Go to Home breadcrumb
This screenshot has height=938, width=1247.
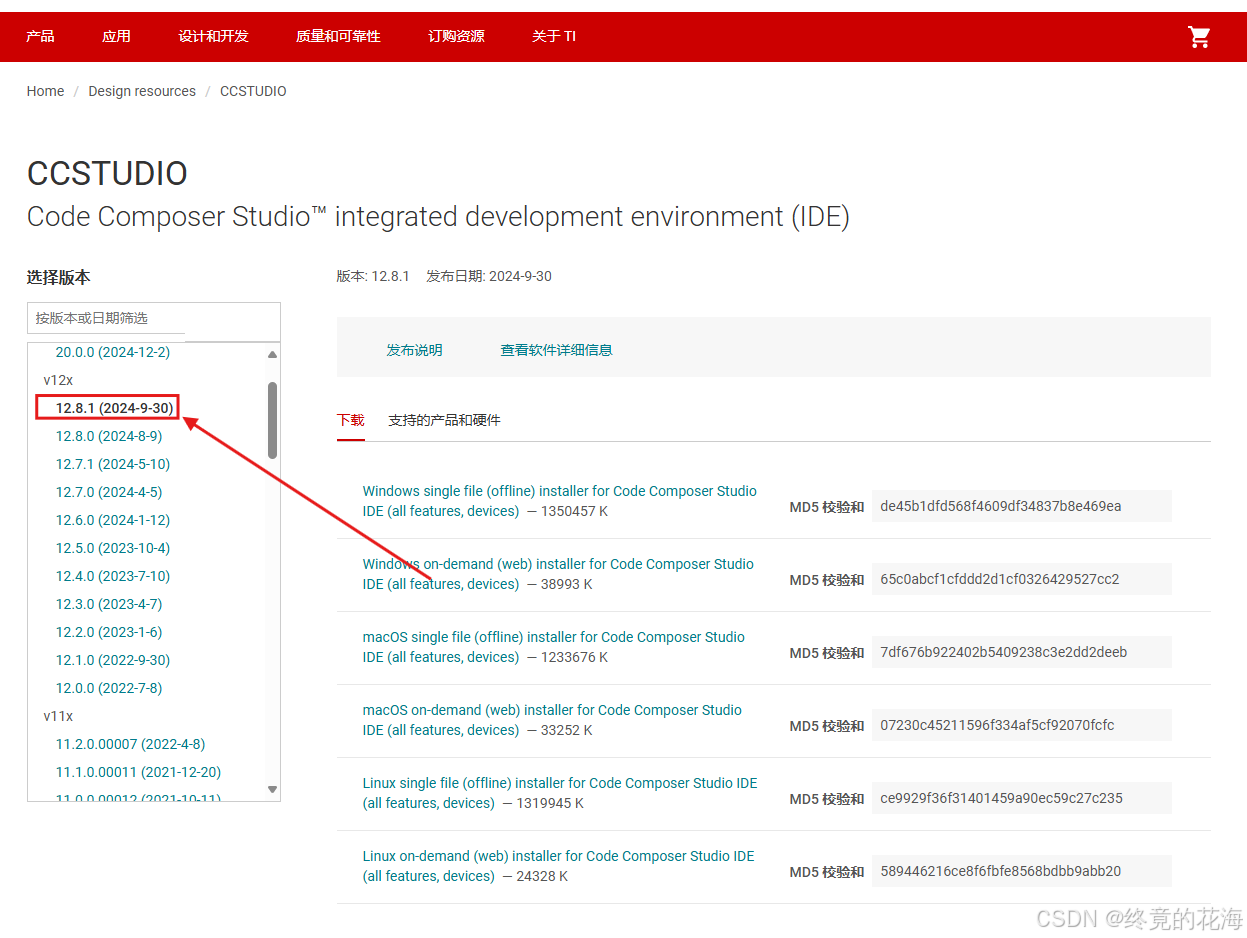tap(45, 91)
